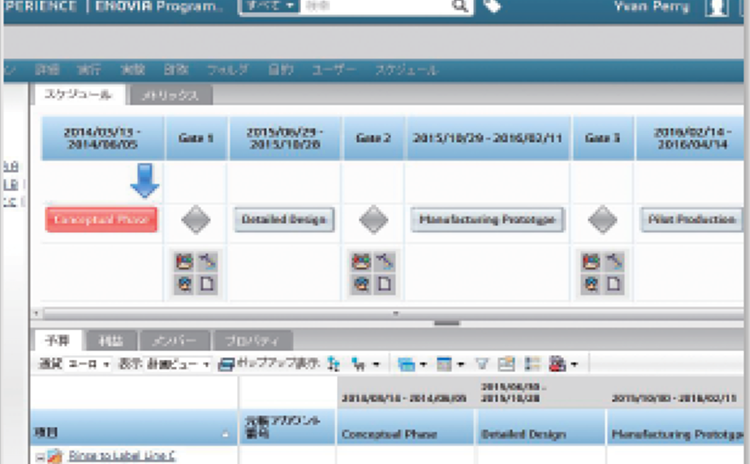
Task: Click the Manufacturing Prototype phase button
Action: tap(487, 220)
